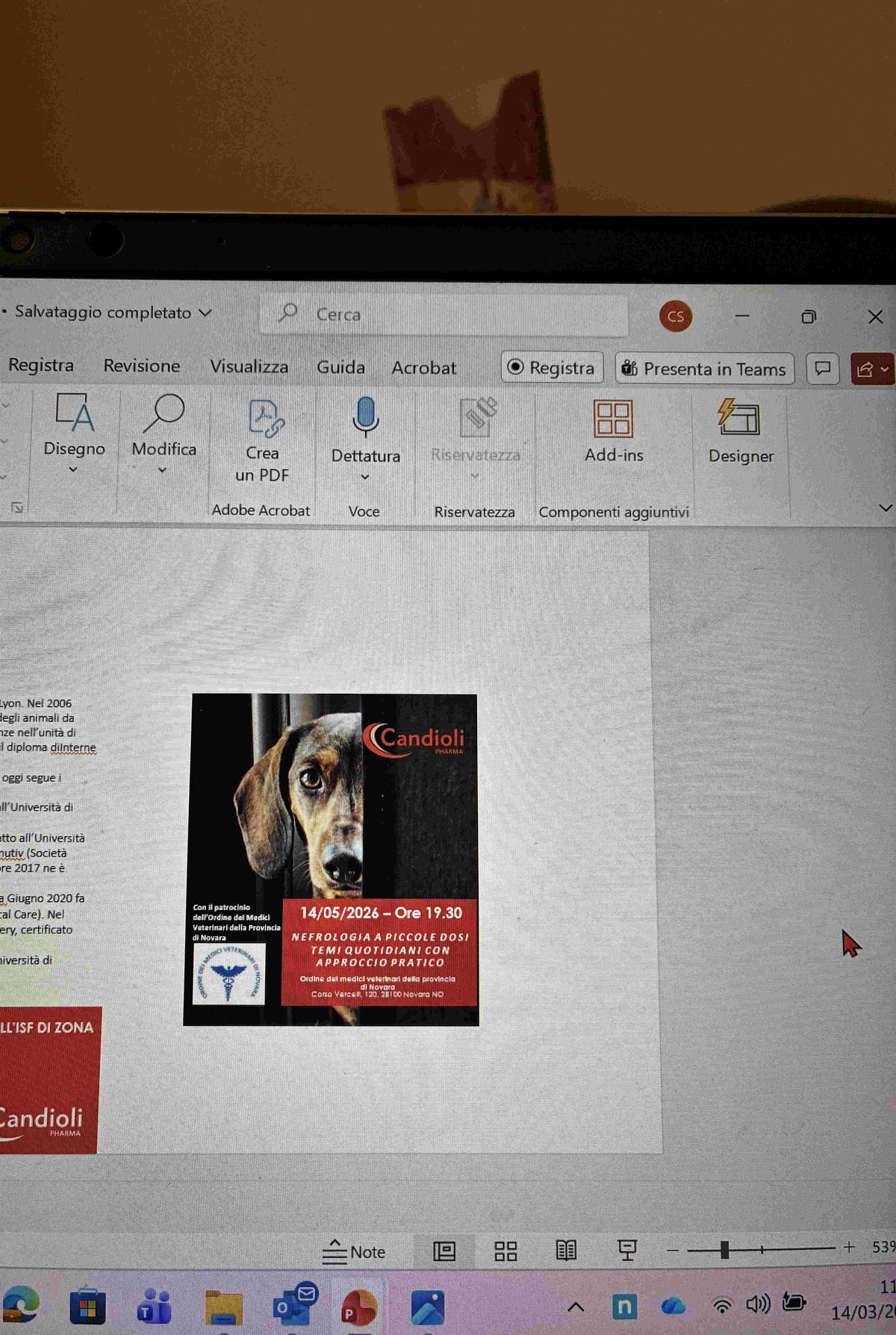Click the Registra button with record dot
This screenshot has width=896, height=1335.
[x=552, y=368]
